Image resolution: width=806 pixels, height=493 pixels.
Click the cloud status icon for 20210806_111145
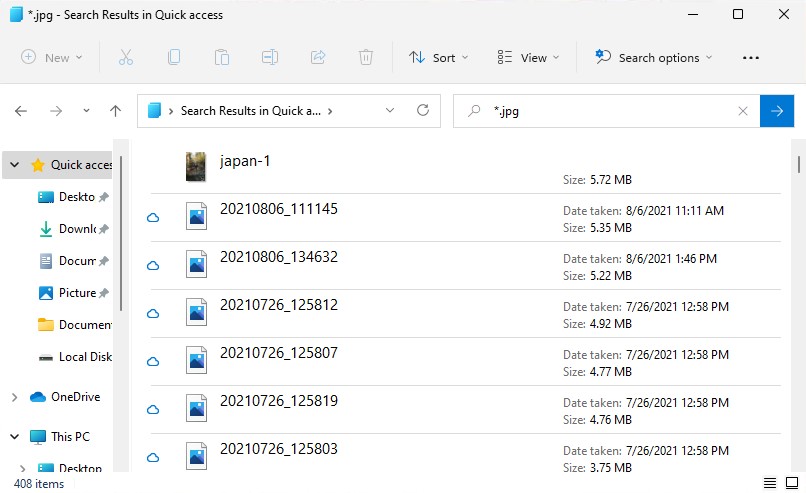(x=153, y=217)
